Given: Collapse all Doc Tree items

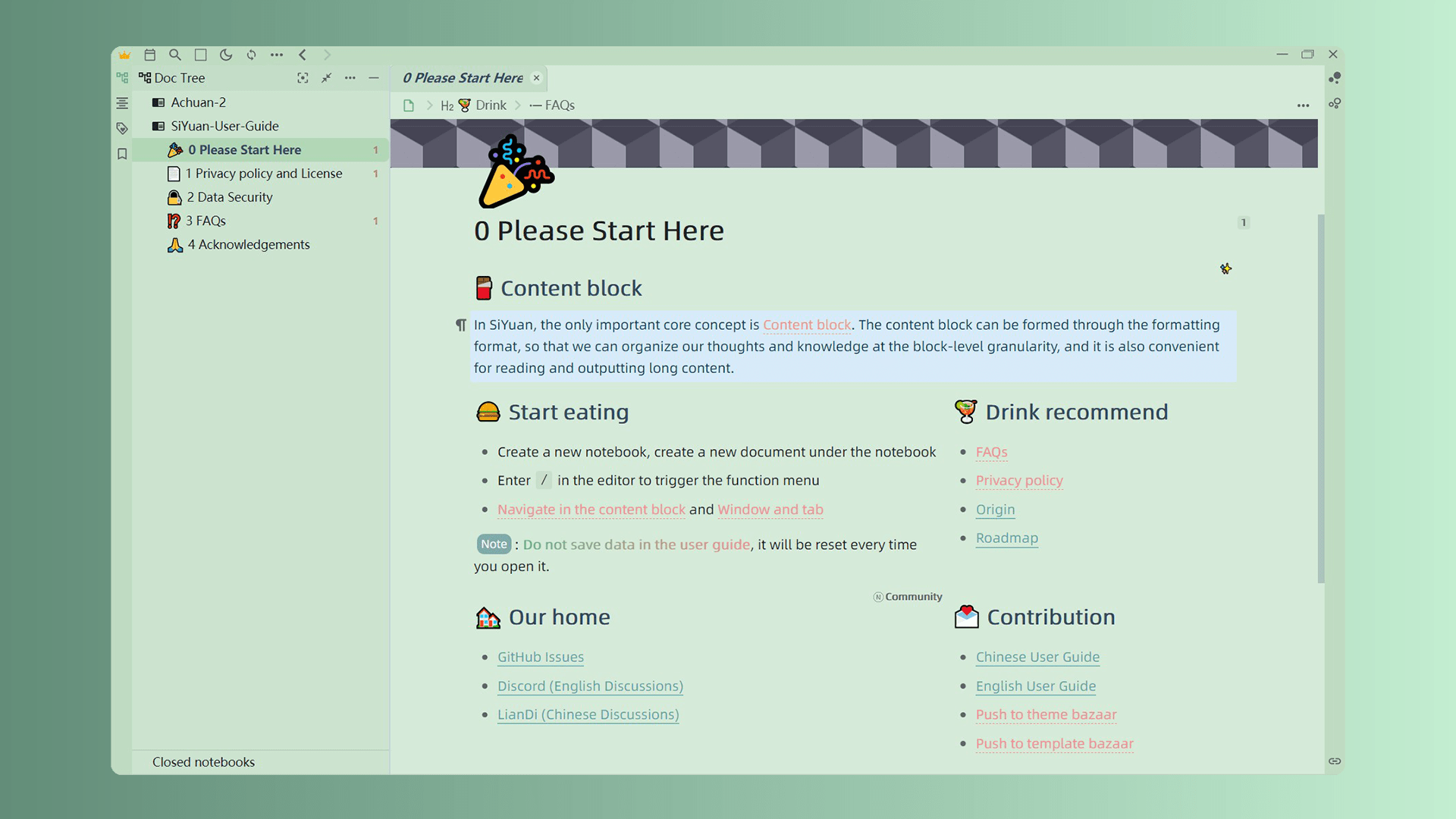Looking at the screenshot, I should click(x=326, y=78).
